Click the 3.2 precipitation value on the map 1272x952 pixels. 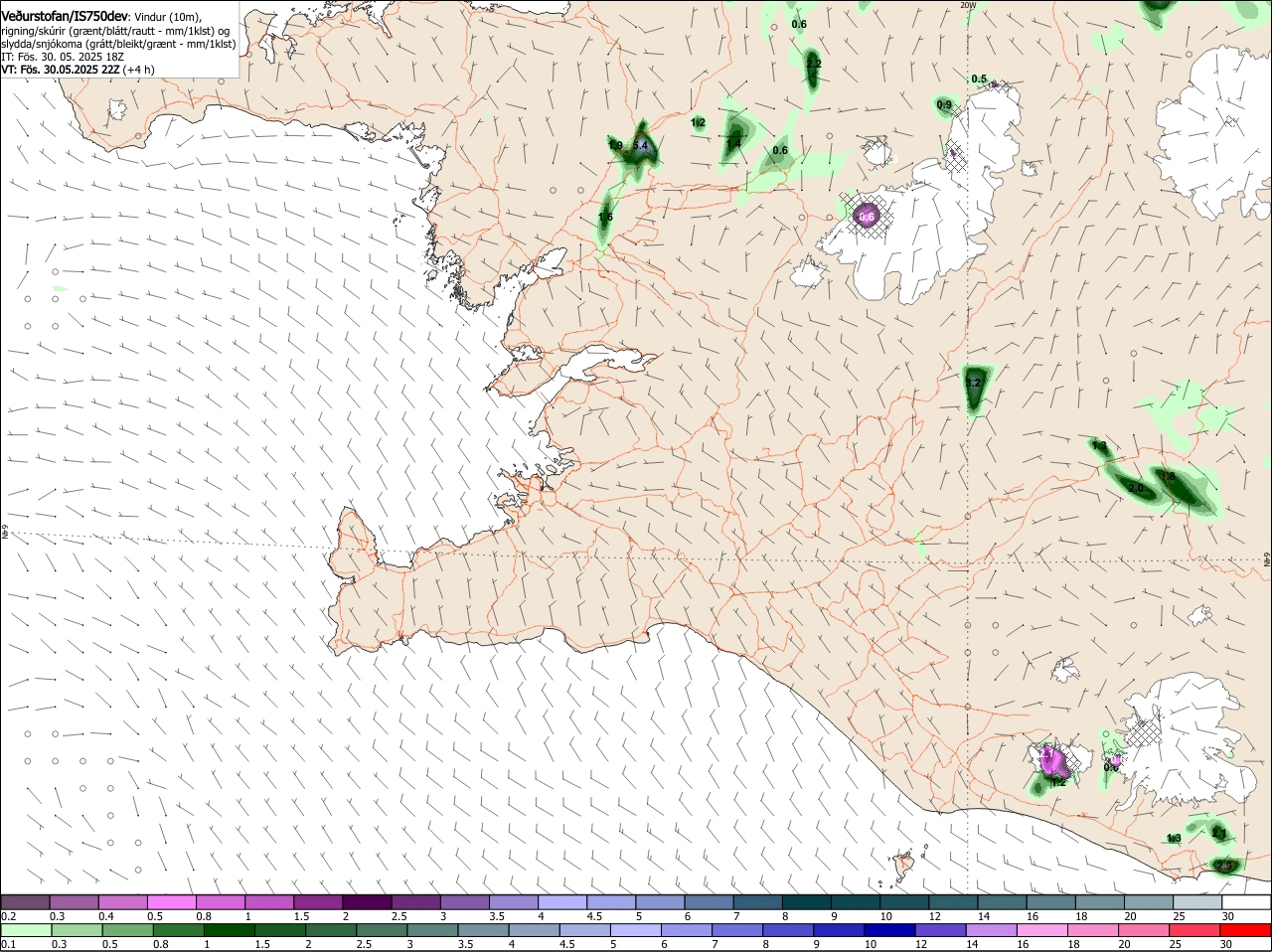[974, 383]
